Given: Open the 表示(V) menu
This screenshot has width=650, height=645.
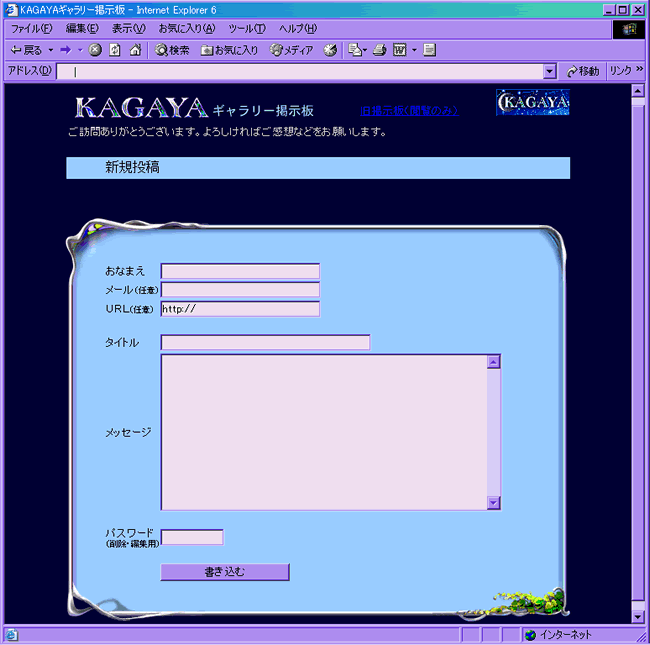Looking at the screenshot, I should (x=129, y=29).
